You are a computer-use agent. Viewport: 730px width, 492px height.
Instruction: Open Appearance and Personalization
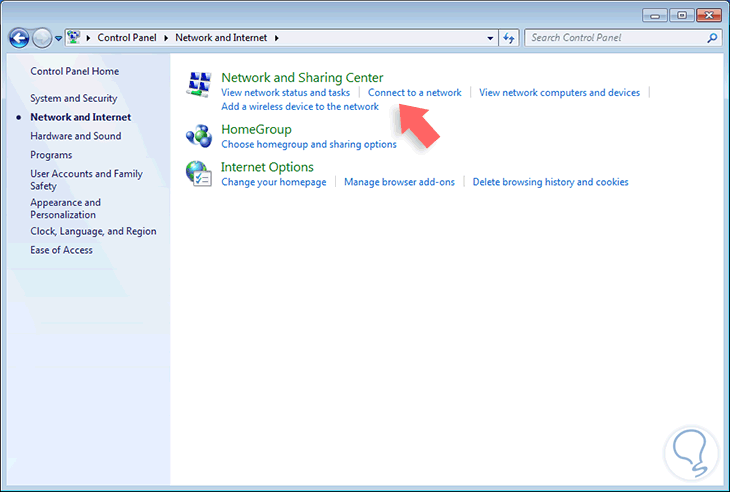pyautogui.click(x=65, y=209)
